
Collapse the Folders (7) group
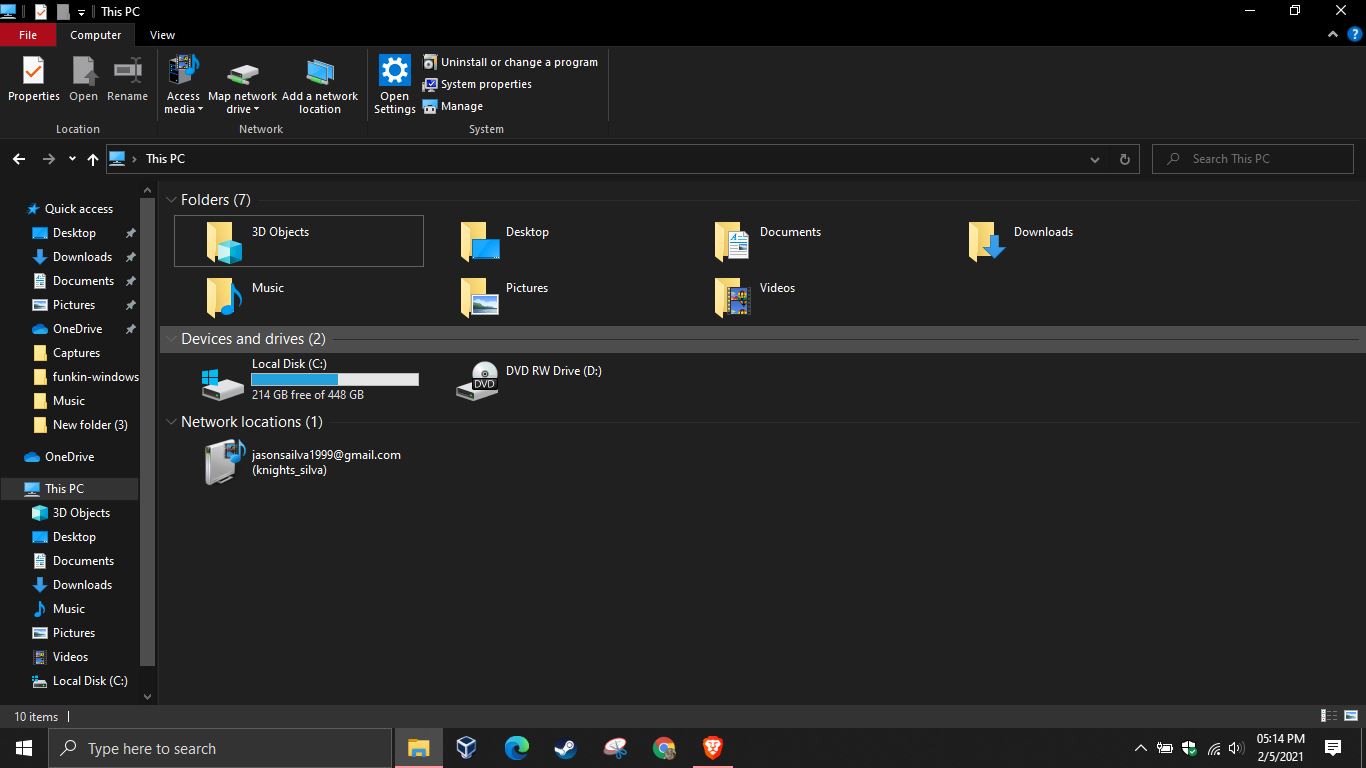[172, 200]
